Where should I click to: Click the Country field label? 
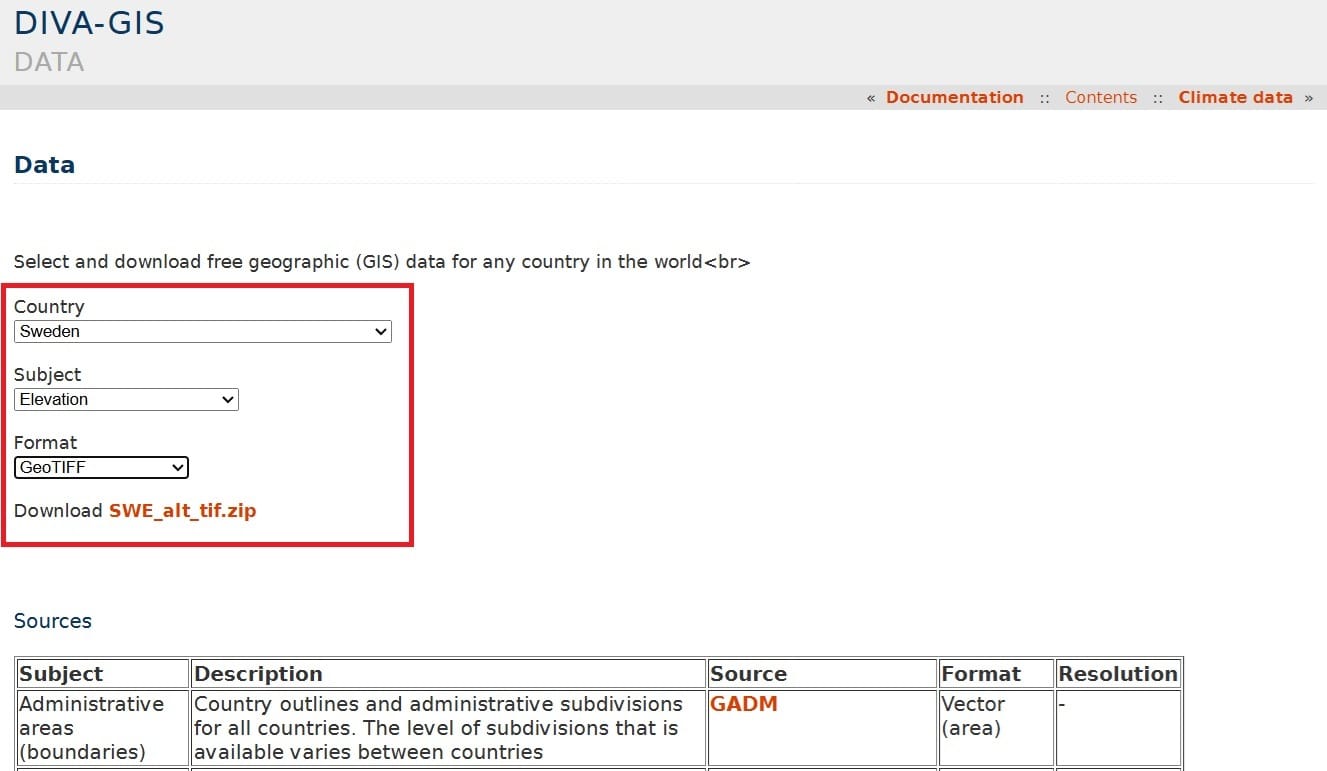pyautogui.click(x=49, y=307)
